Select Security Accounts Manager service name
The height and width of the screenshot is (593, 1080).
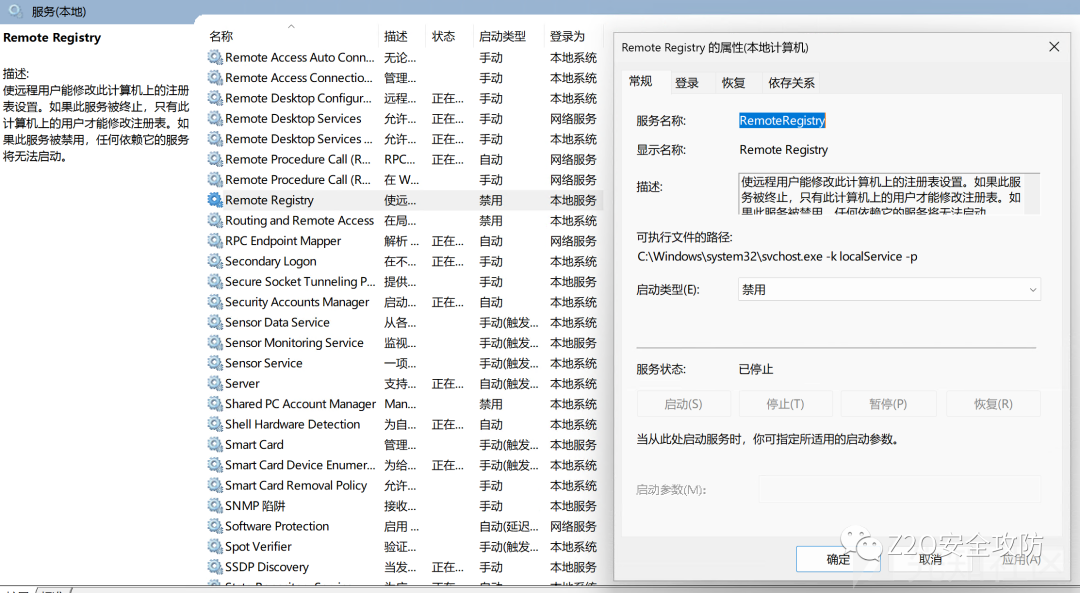[298, 302]
